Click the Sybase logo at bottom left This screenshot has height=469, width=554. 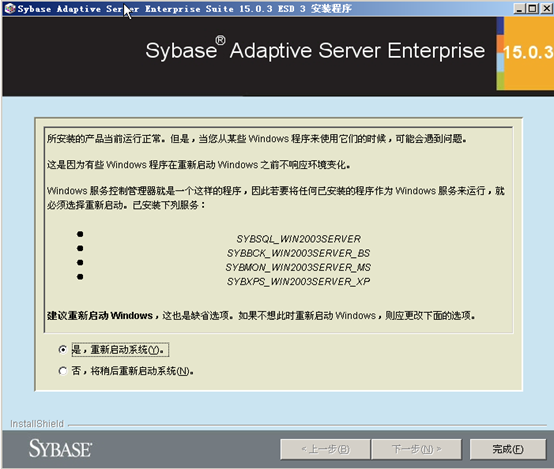pyautogui.click(x=60, y=449)
